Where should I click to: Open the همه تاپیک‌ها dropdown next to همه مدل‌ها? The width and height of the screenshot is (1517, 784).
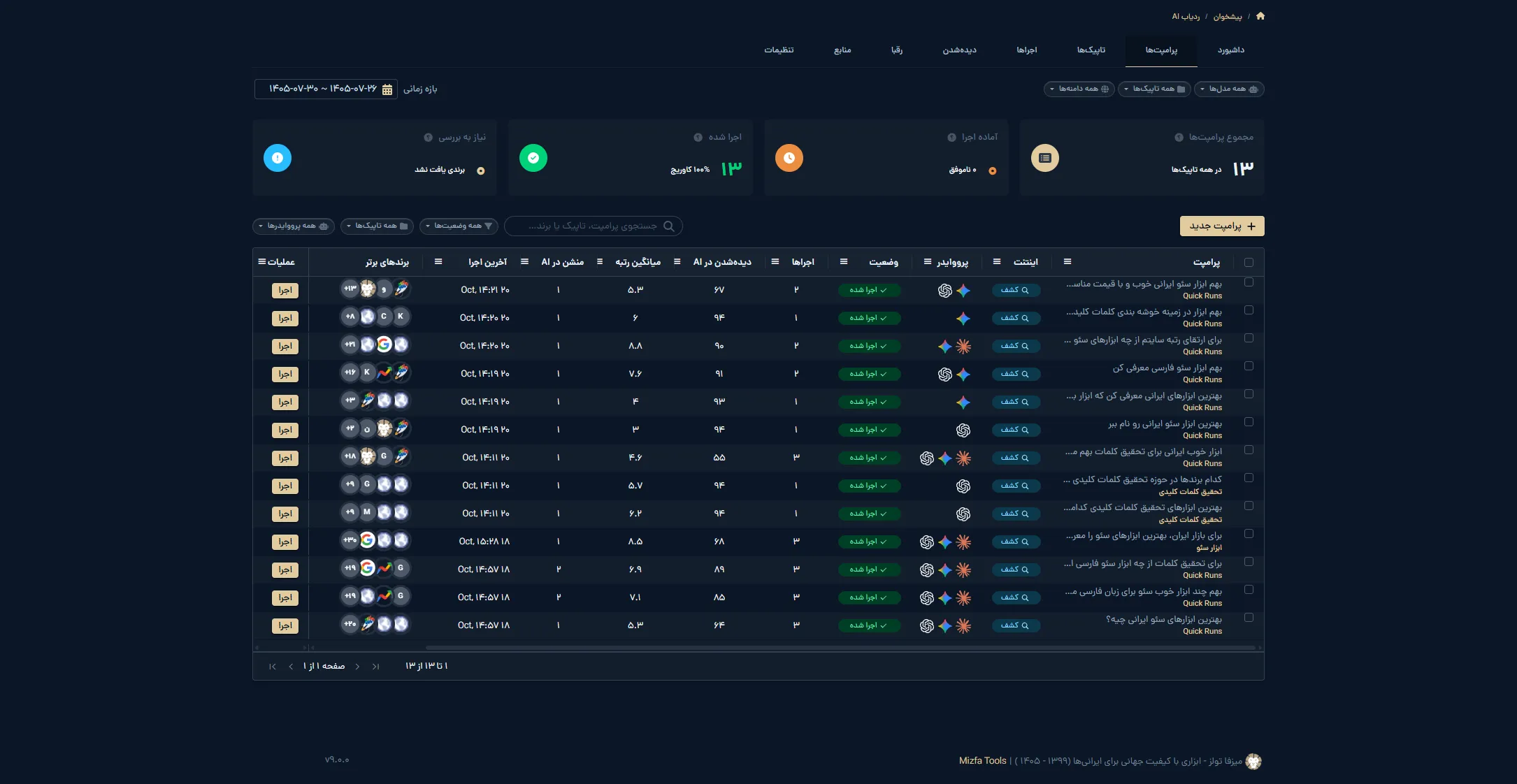click(x=1154, y=89)
